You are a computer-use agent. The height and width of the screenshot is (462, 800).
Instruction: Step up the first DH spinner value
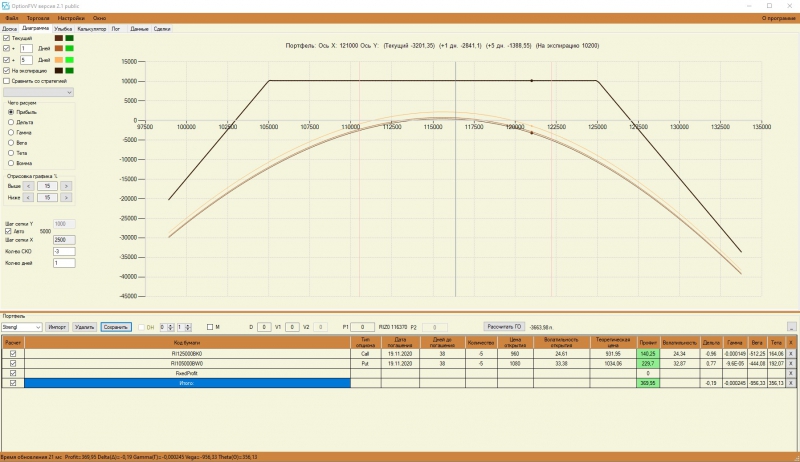[170, 325]
